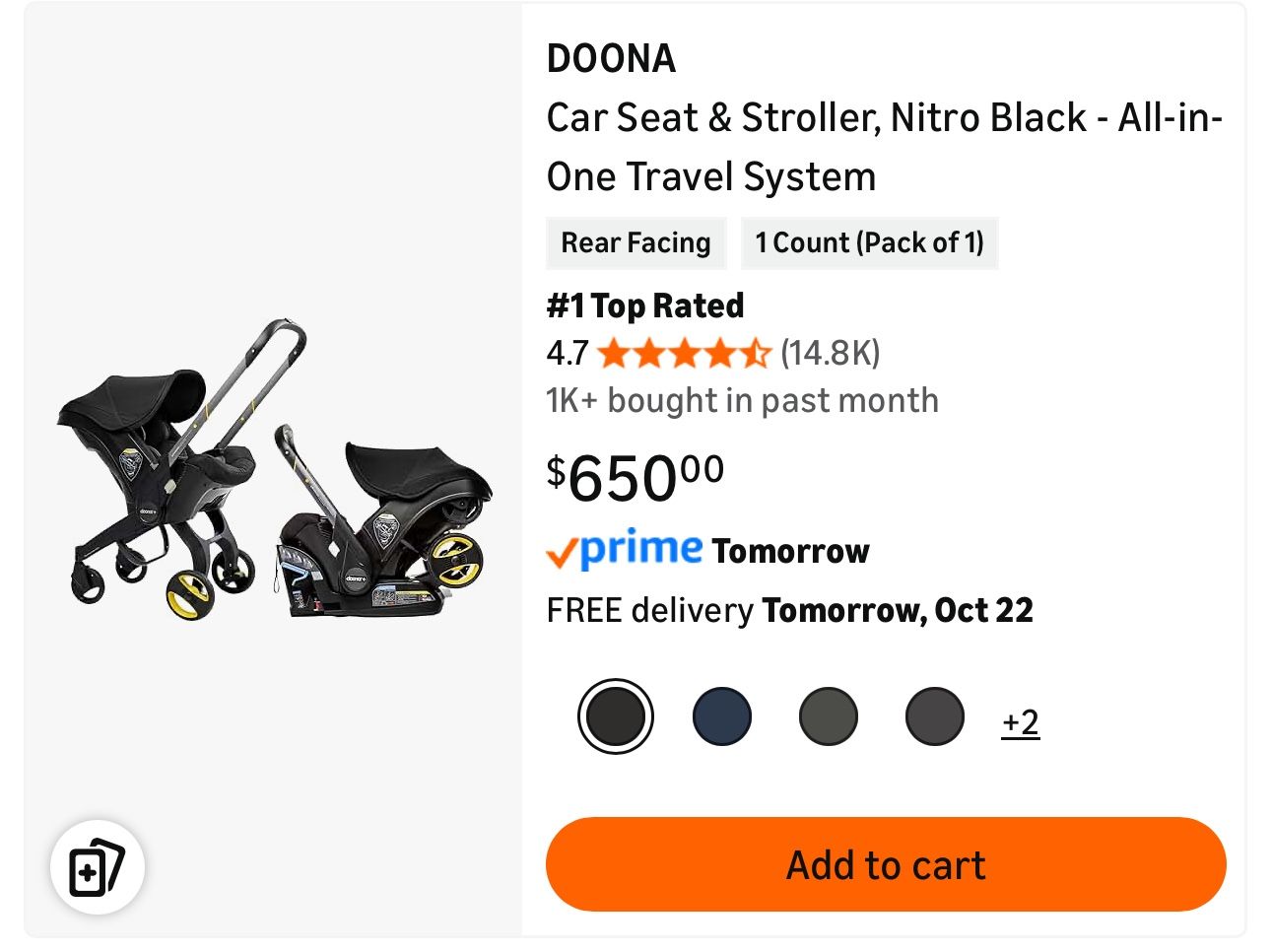Image resolution: width=1271 pixels, height=952 pixels.
Task: Select the greenish-grey third color swatch
Action: pyautogui.click(x=828, y=715)
